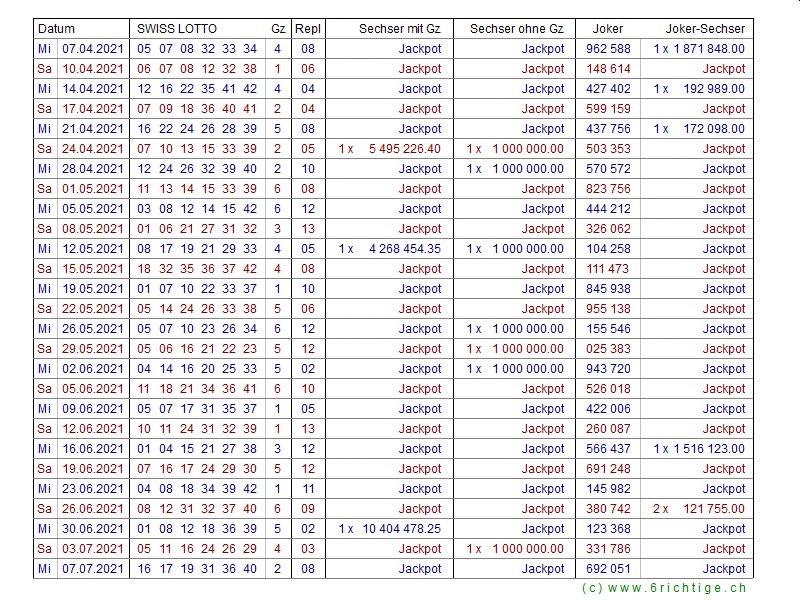This screenshot has height=600, width=800.
Task: Click the Repl column header
Action: pyautogui.click(x=308, y=29)
